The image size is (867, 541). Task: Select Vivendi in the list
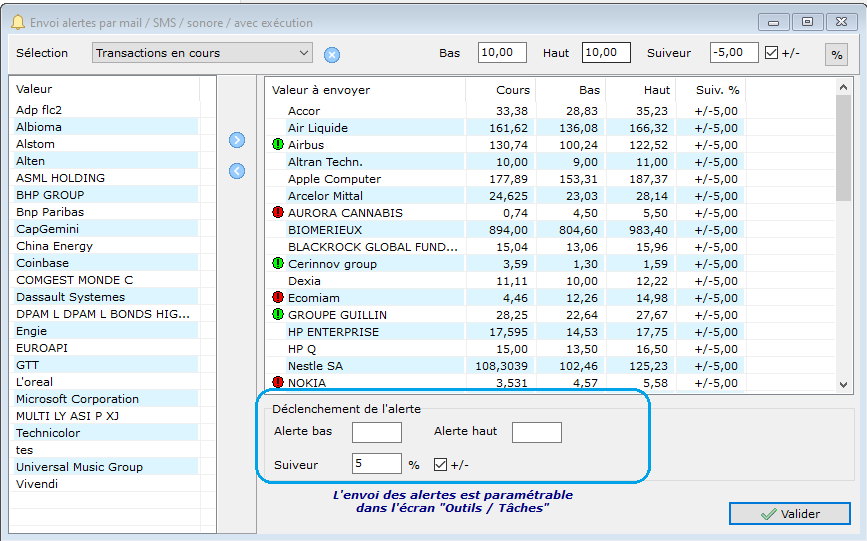104,484
